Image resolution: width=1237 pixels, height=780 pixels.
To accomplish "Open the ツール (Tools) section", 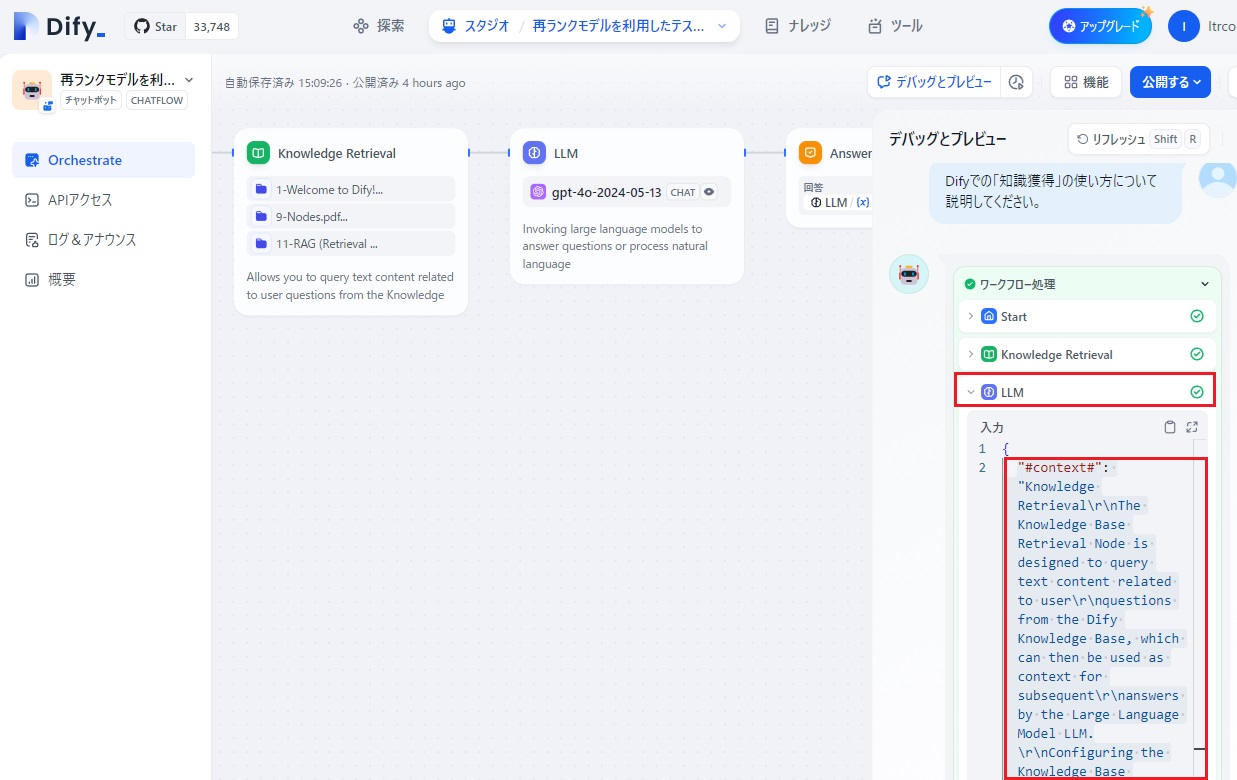I will (x=895, y=26).
